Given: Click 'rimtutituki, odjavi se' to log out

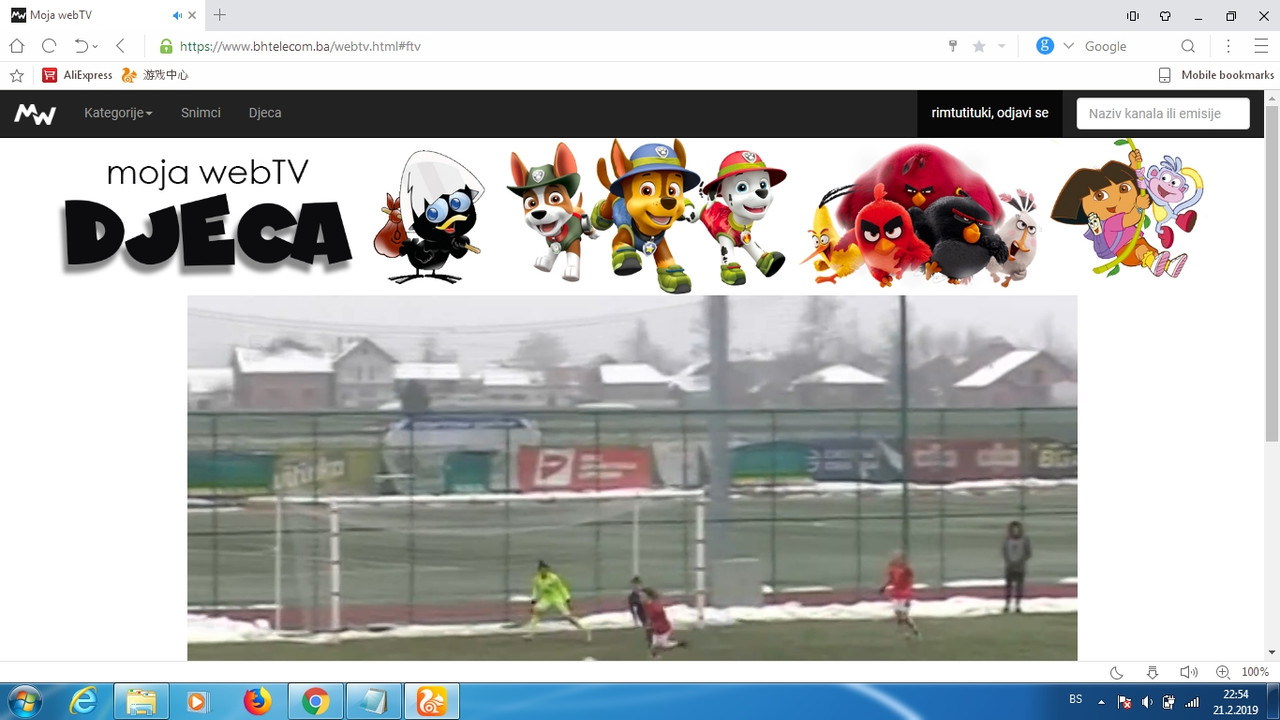Looking at the screenshot, I should coord(990,113).
